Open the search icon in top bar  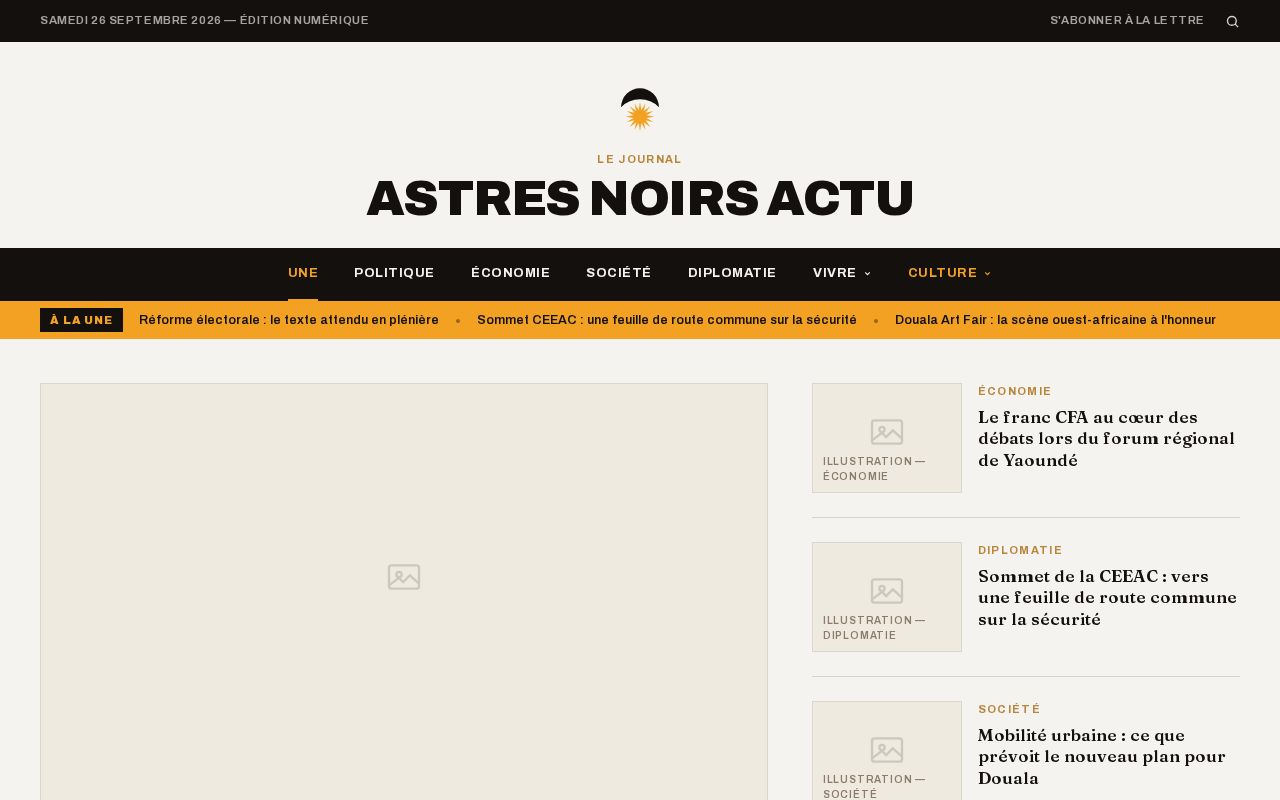[1232, 21]
